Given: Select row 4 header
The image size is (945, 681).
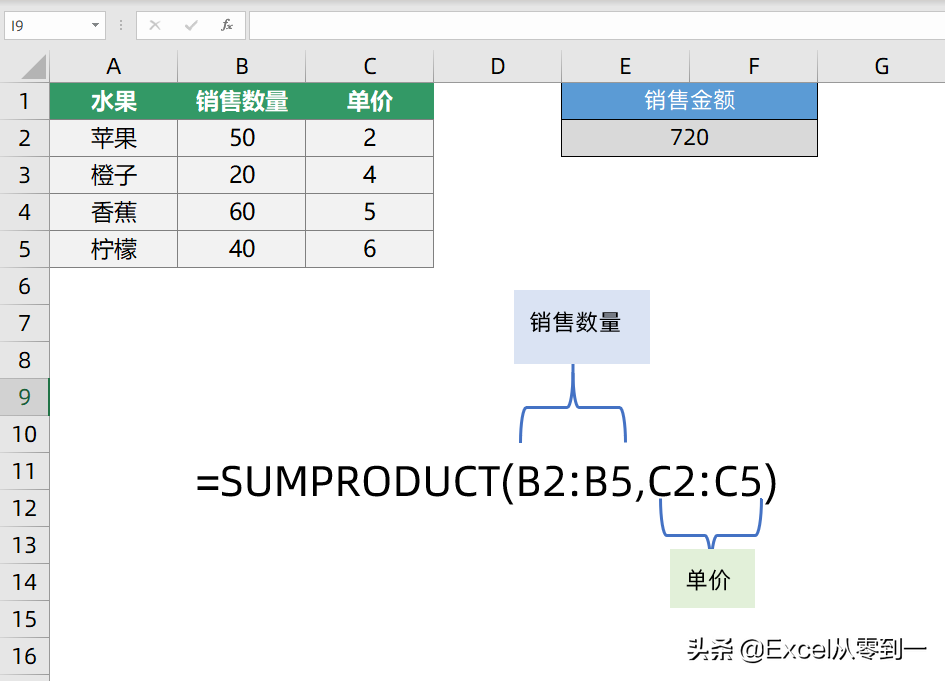Looking at the screenshot, I should click(24, 212).
